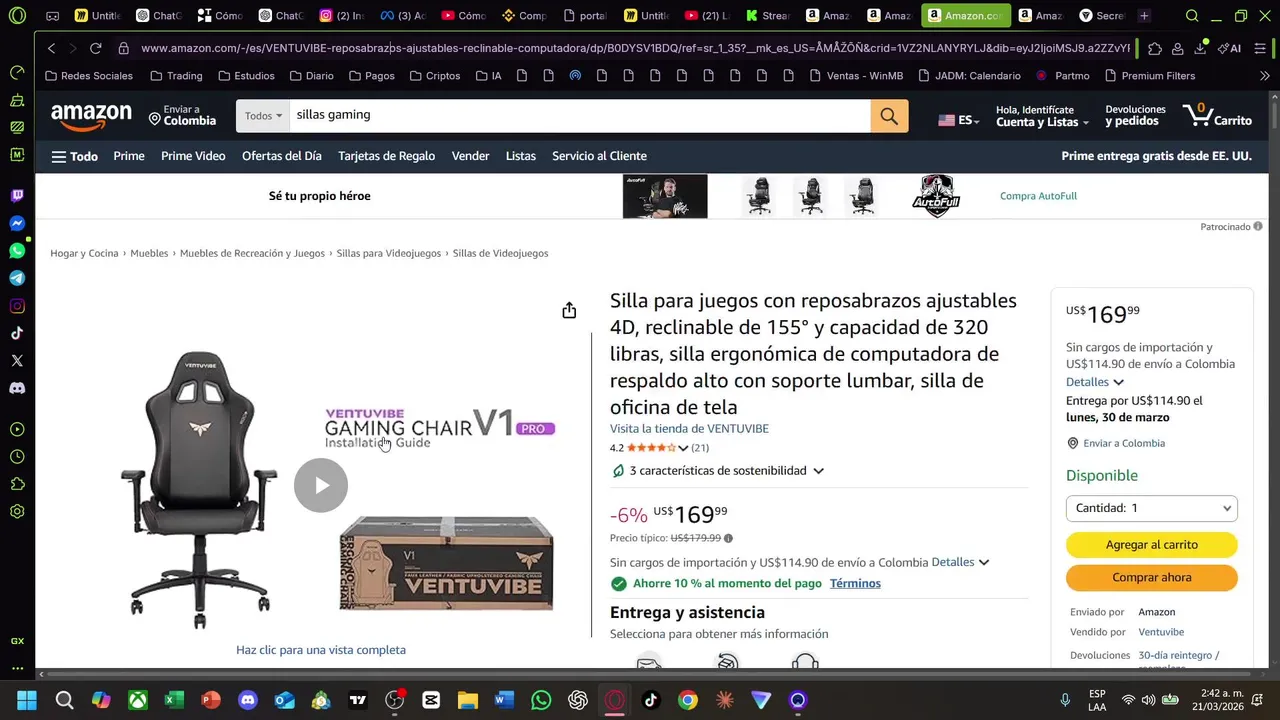Select Tarjetas de Regalo in navigation
The width and height of the screenshot is (1280, 720).
[386, 156]
